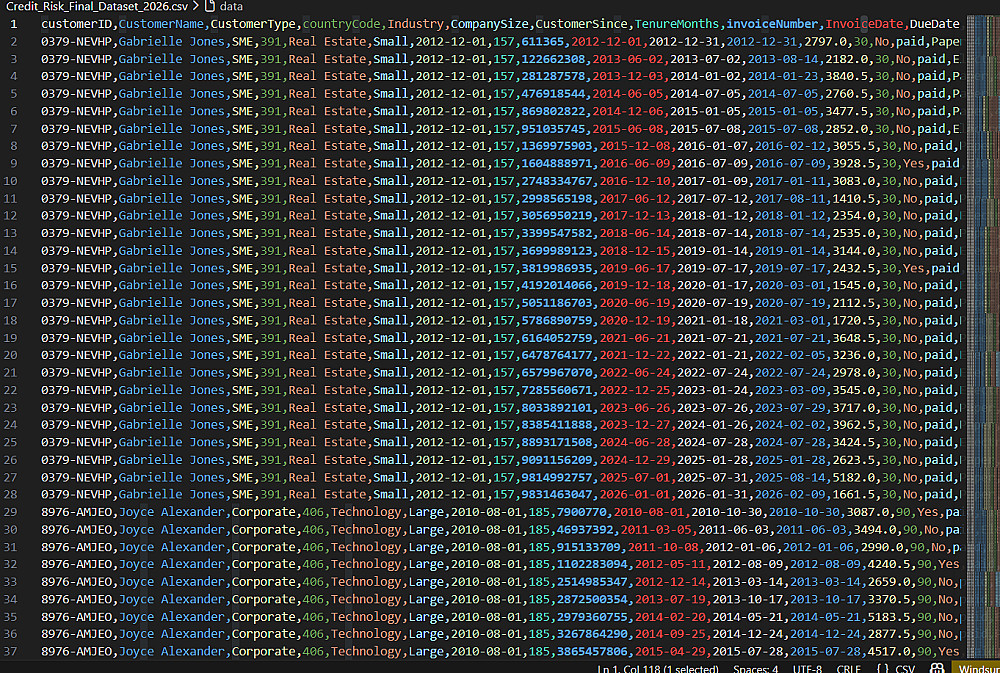
Task: Click the date 2019-06-17 on line 15
Action: 635,268
